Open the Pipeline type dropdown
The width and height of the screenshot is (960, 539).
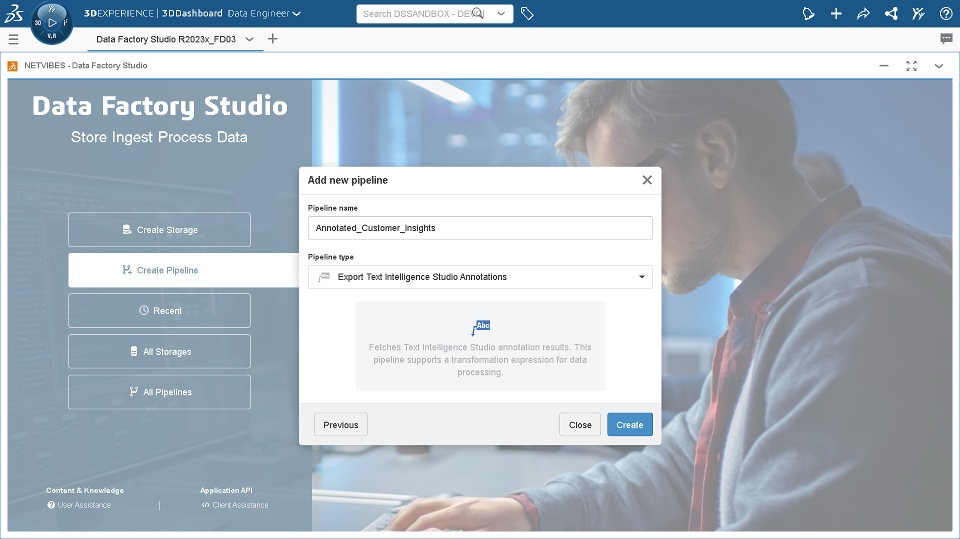click(480, 277)
